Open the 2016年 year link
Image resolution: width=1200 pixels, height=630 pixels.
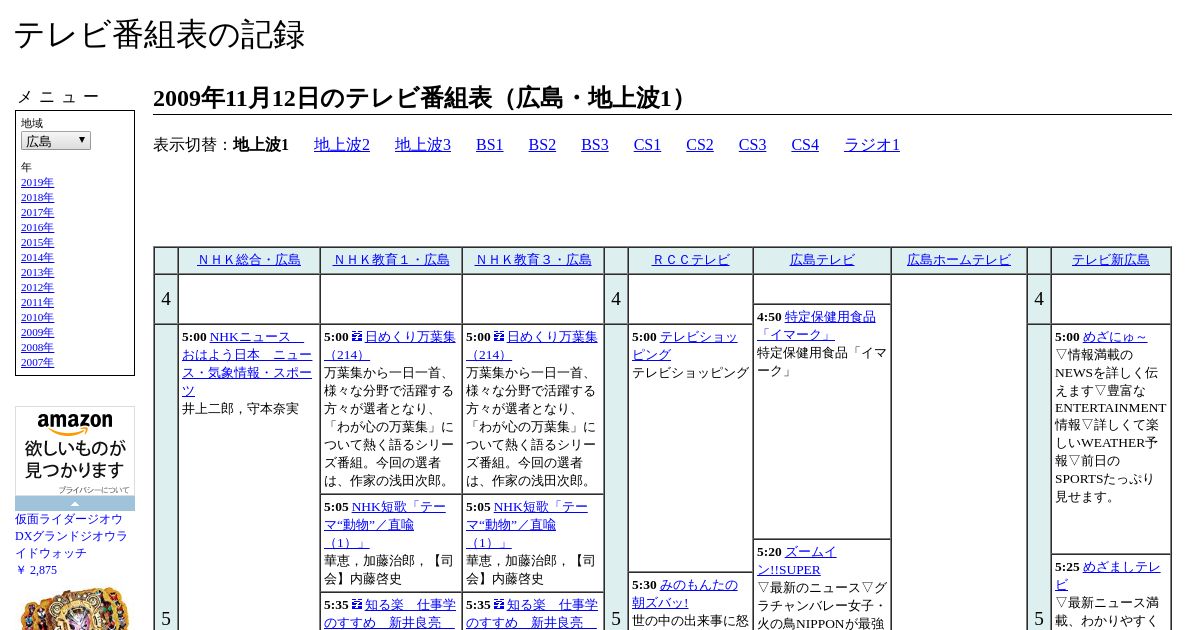pos(37,227)
